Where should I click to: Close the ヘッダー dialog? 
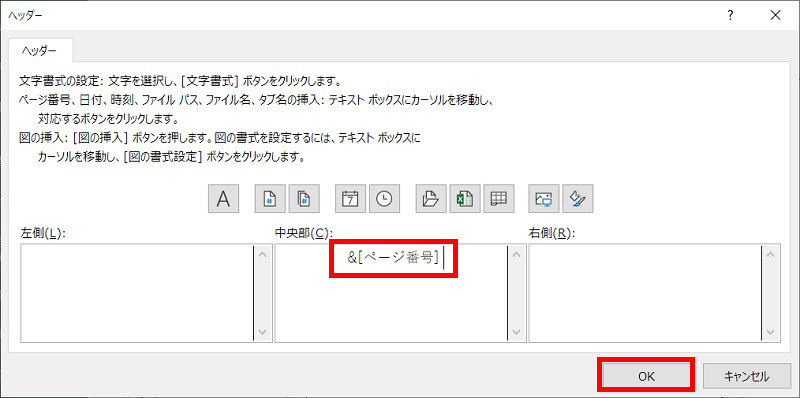coord(776,15)
